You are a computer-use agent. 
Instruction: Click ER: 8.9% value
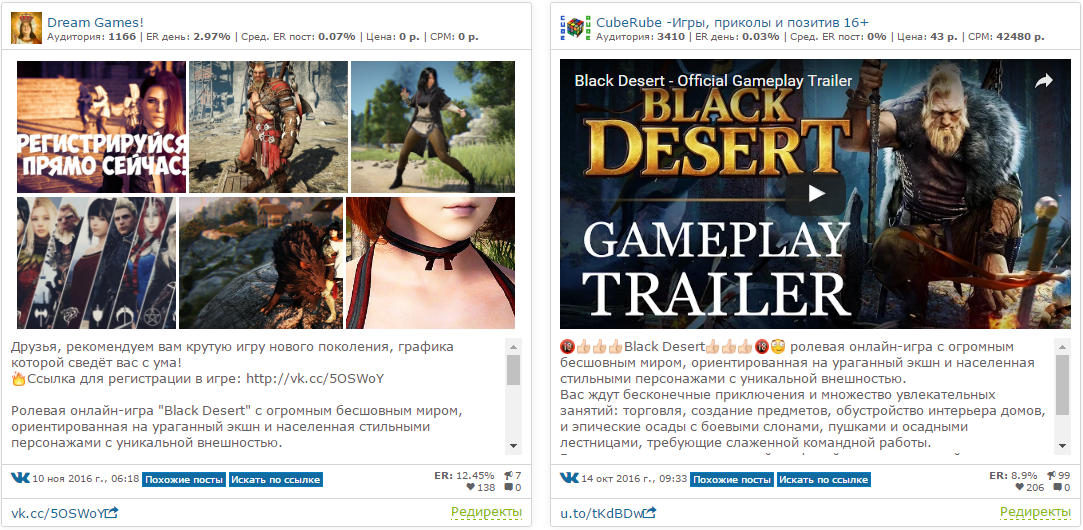click(1013, 475)
